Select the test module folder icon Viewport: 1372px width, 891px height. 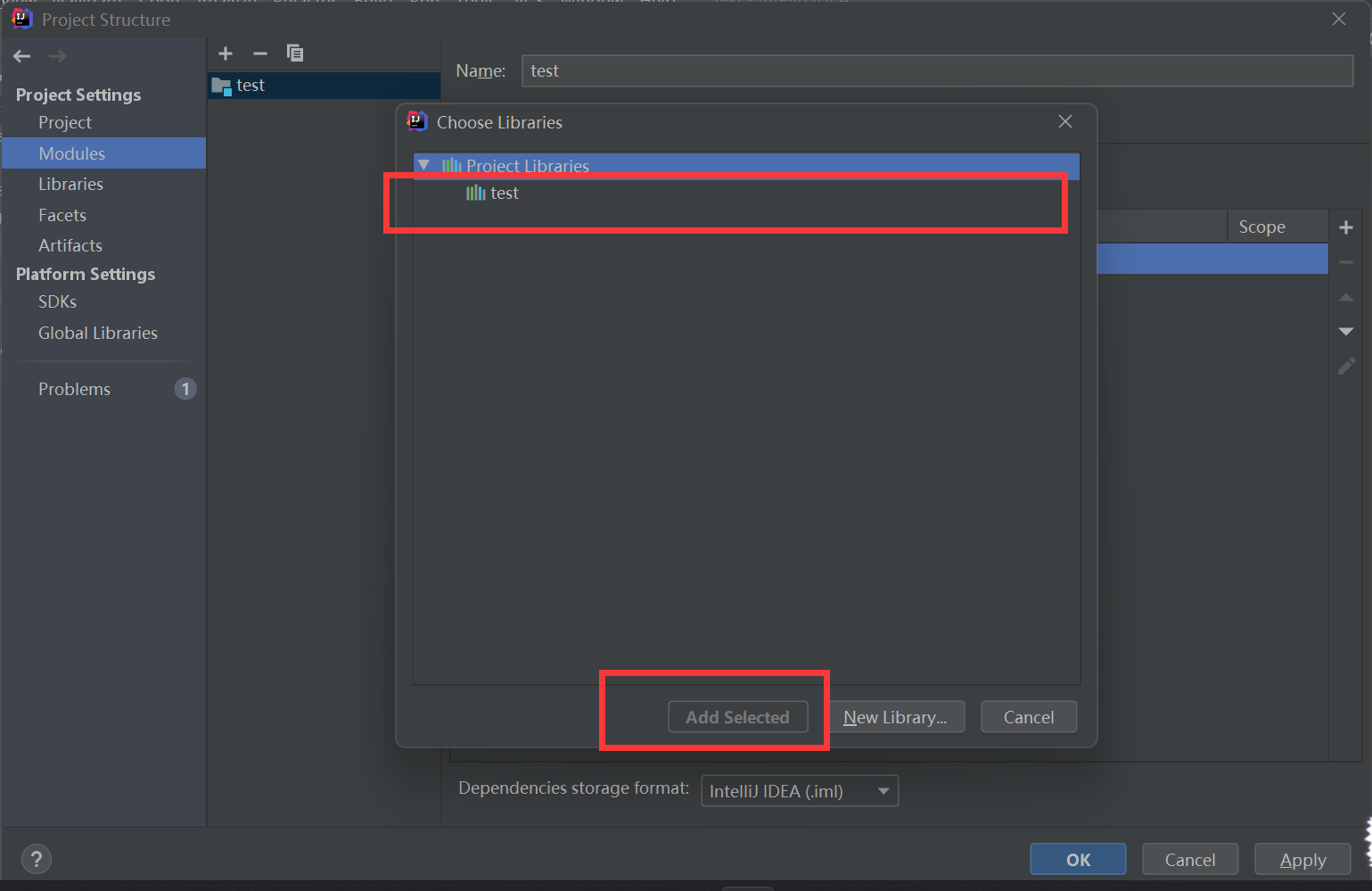click(x=221, y=86)
